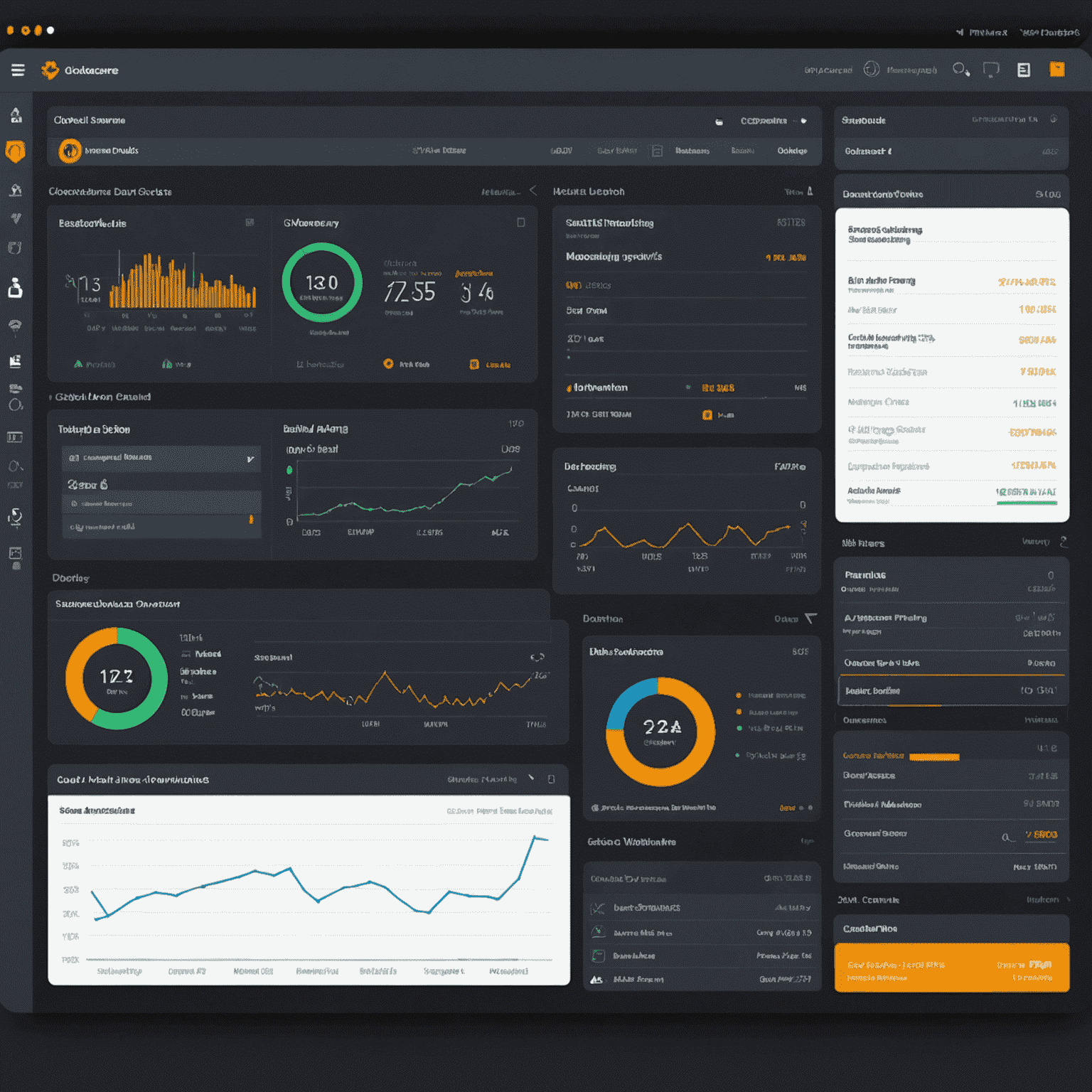Select the bold white bottle-shaped sidebar icon

click(x=15, y=287)
